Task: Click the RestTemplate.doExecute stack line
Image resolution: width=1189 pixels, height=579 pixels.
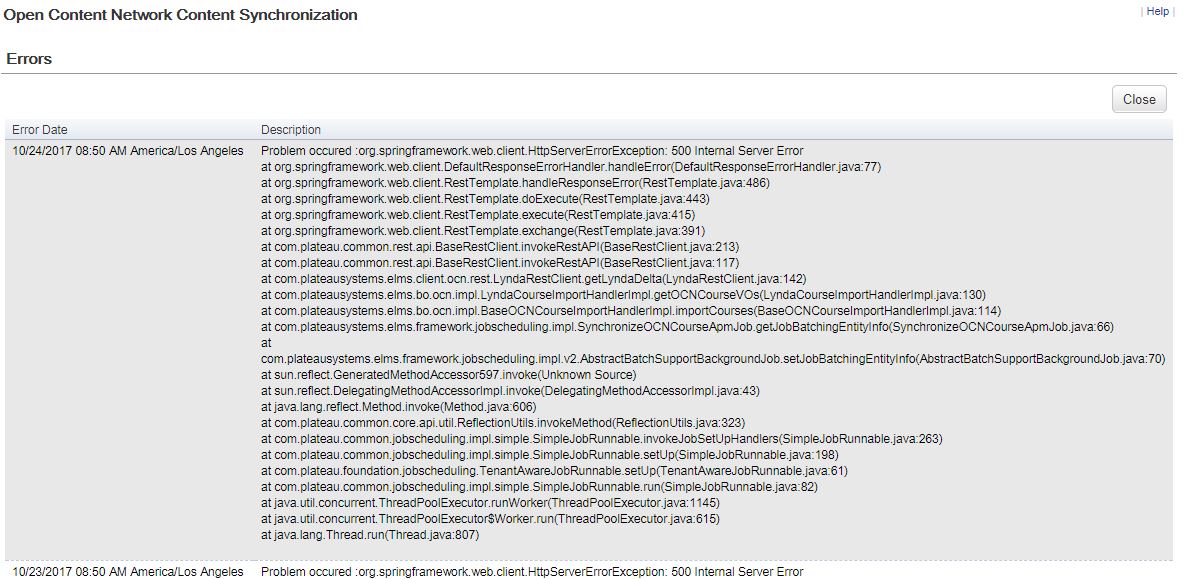Action: point(485,199)
